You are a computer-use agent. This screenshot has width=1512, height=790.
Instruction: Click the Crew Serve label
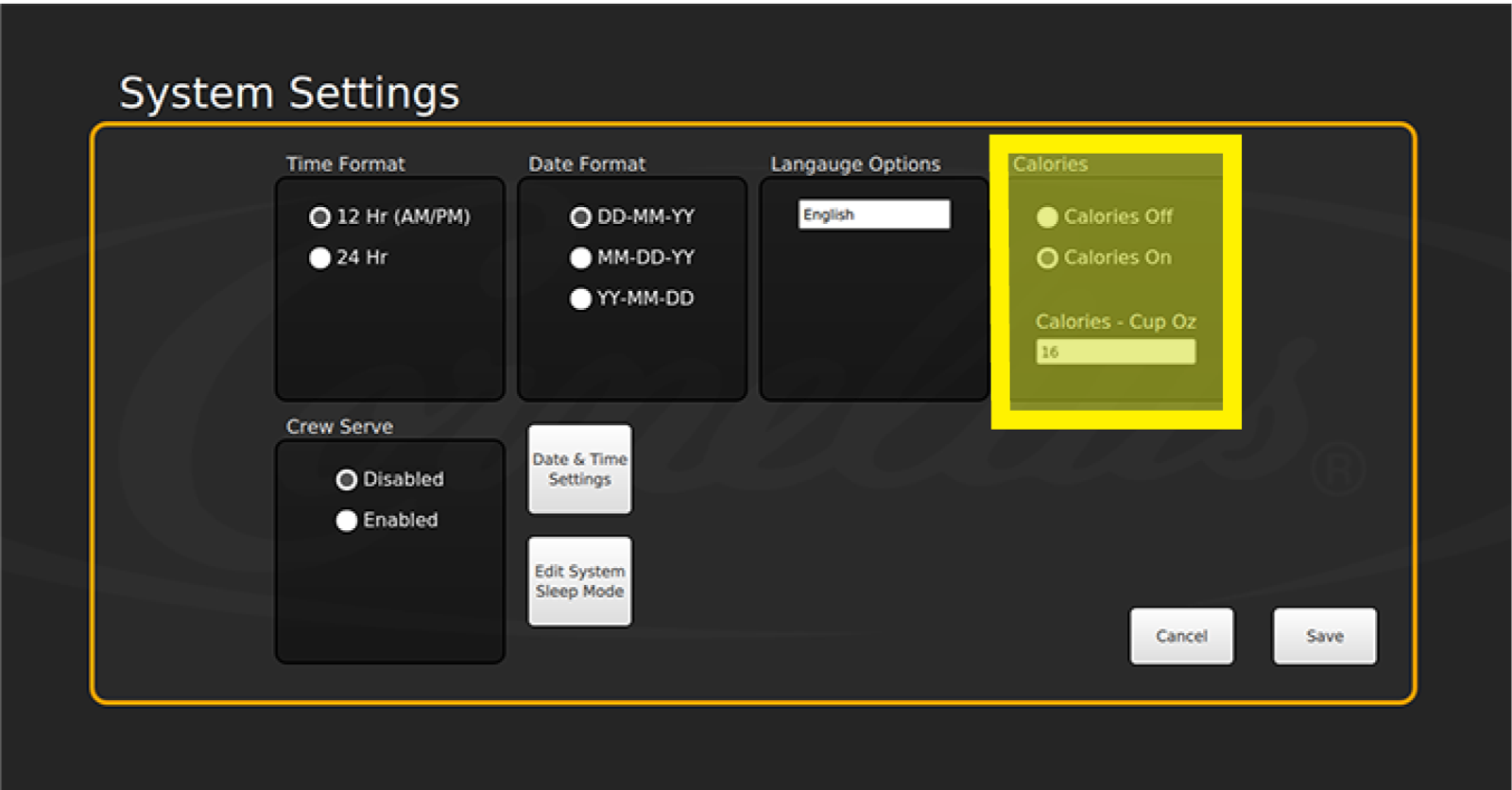point(339,427)
